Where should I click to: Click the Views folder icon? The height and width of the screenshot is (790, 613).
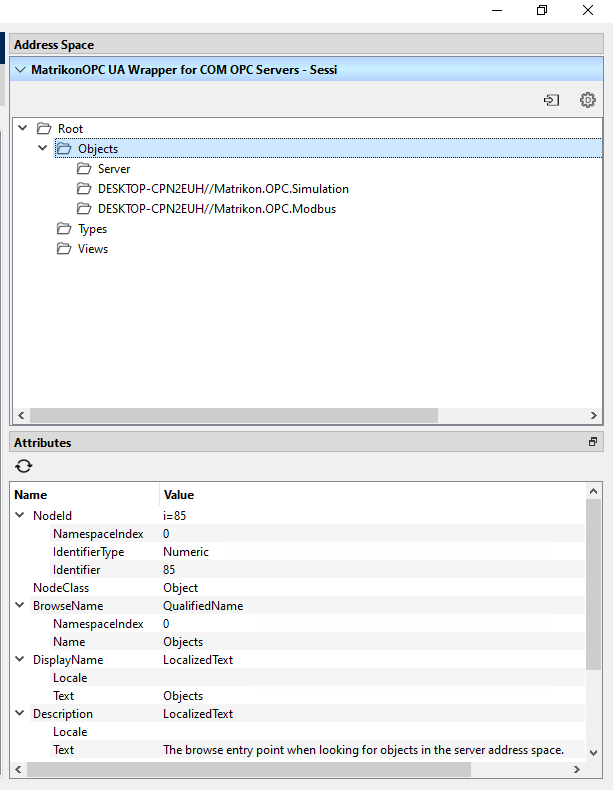[64, 248]
